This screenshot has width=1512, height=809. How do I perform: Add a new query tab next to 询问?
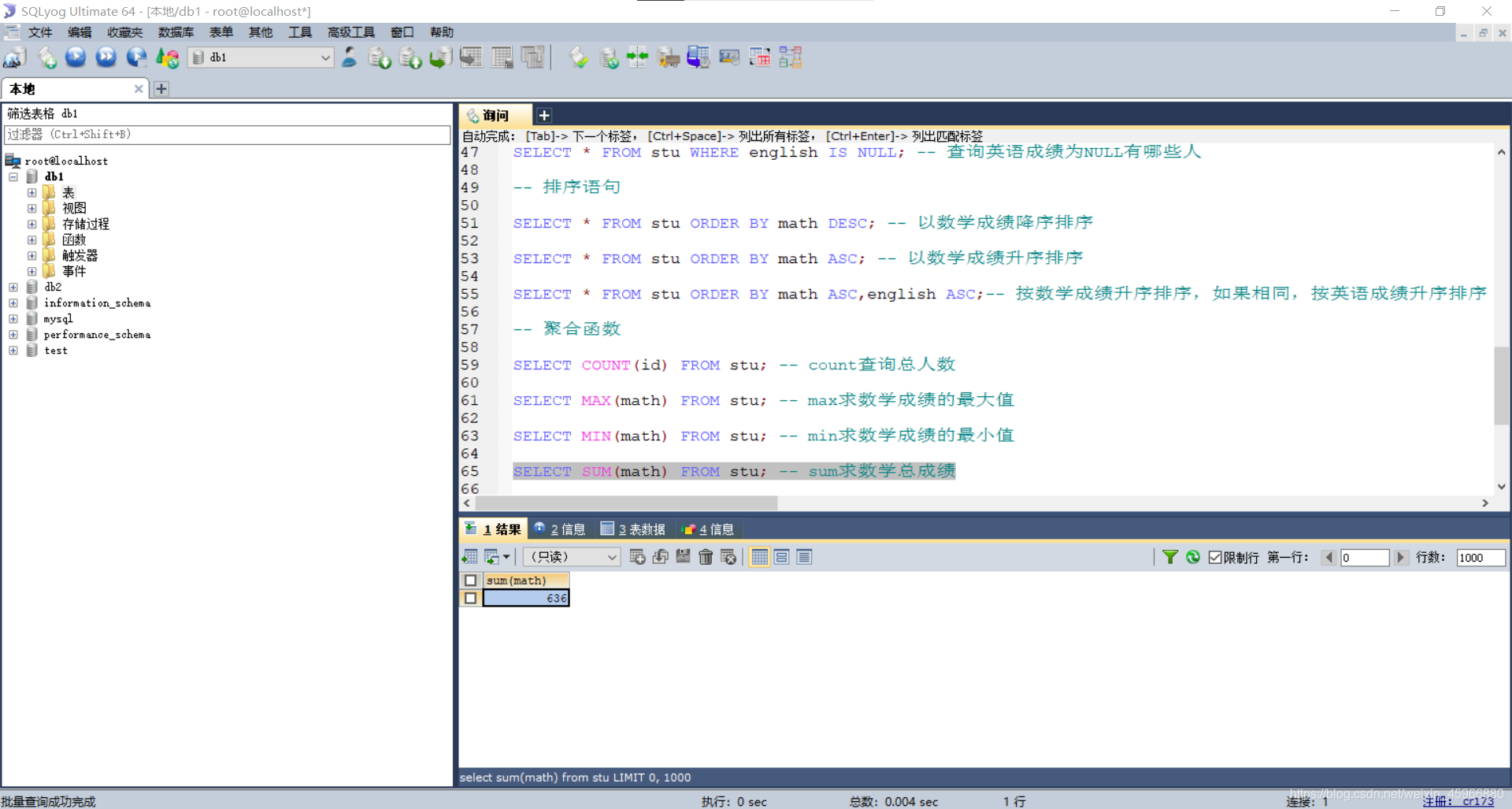[x=544, y=116]
